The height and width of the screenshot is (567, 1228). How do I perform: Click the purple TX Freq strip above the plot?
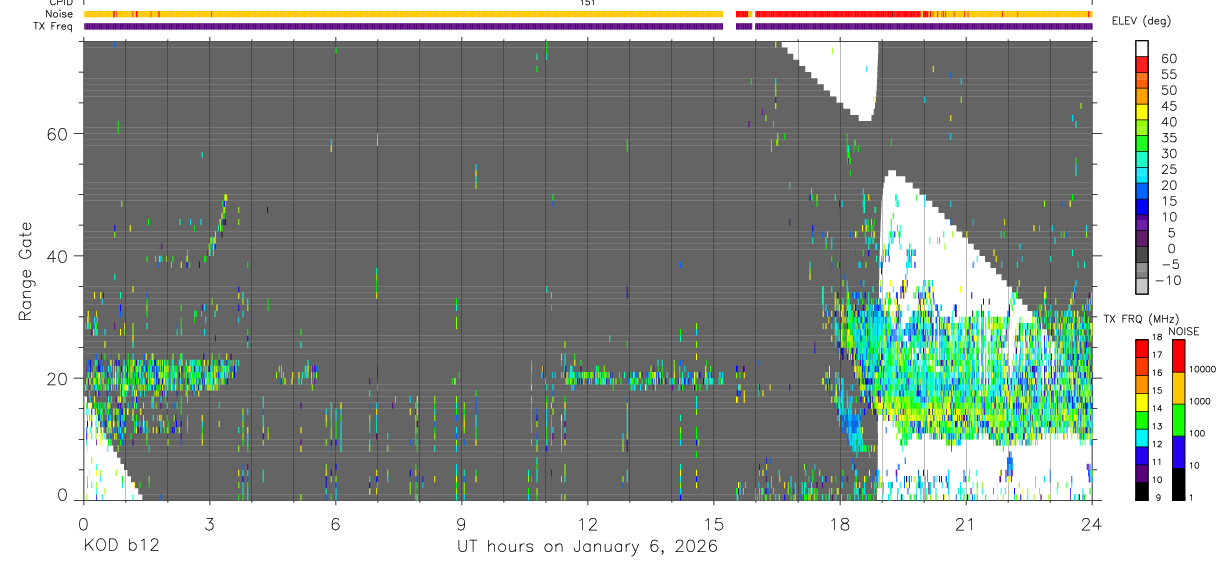(x=587, y=26)
